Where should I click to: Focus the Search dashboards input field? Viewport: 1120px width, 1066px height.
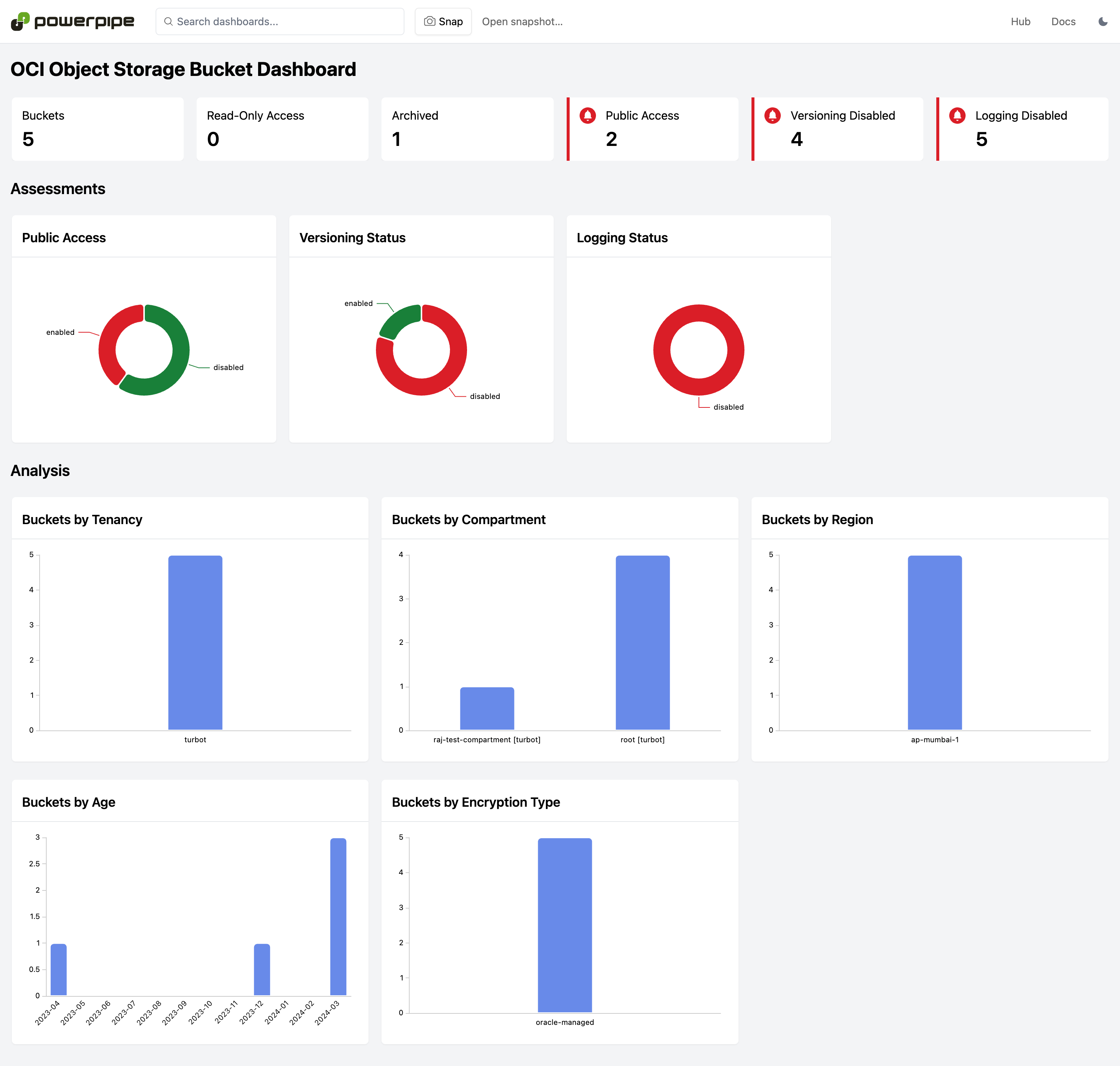click(284, 21)
